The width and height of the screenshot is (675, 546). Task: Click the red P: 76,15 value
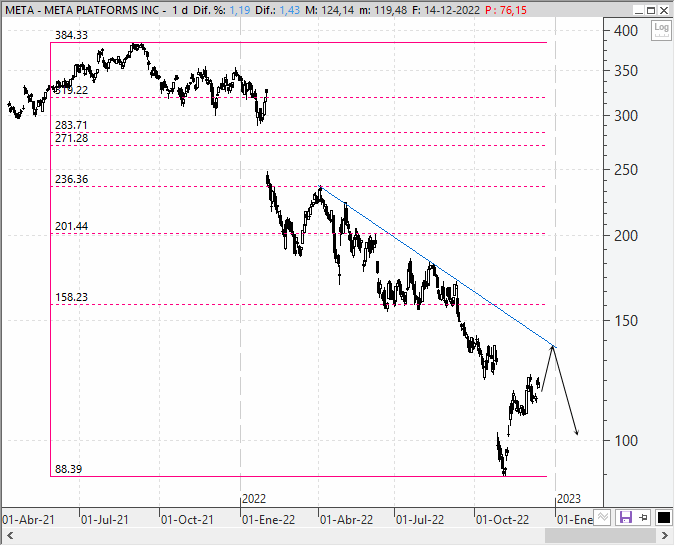[506, 10]
